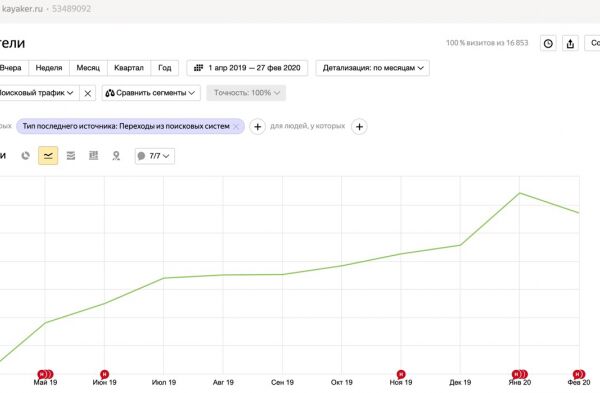
Task: Add visit condition with first plus button
Action: click(x=258, y=127)
